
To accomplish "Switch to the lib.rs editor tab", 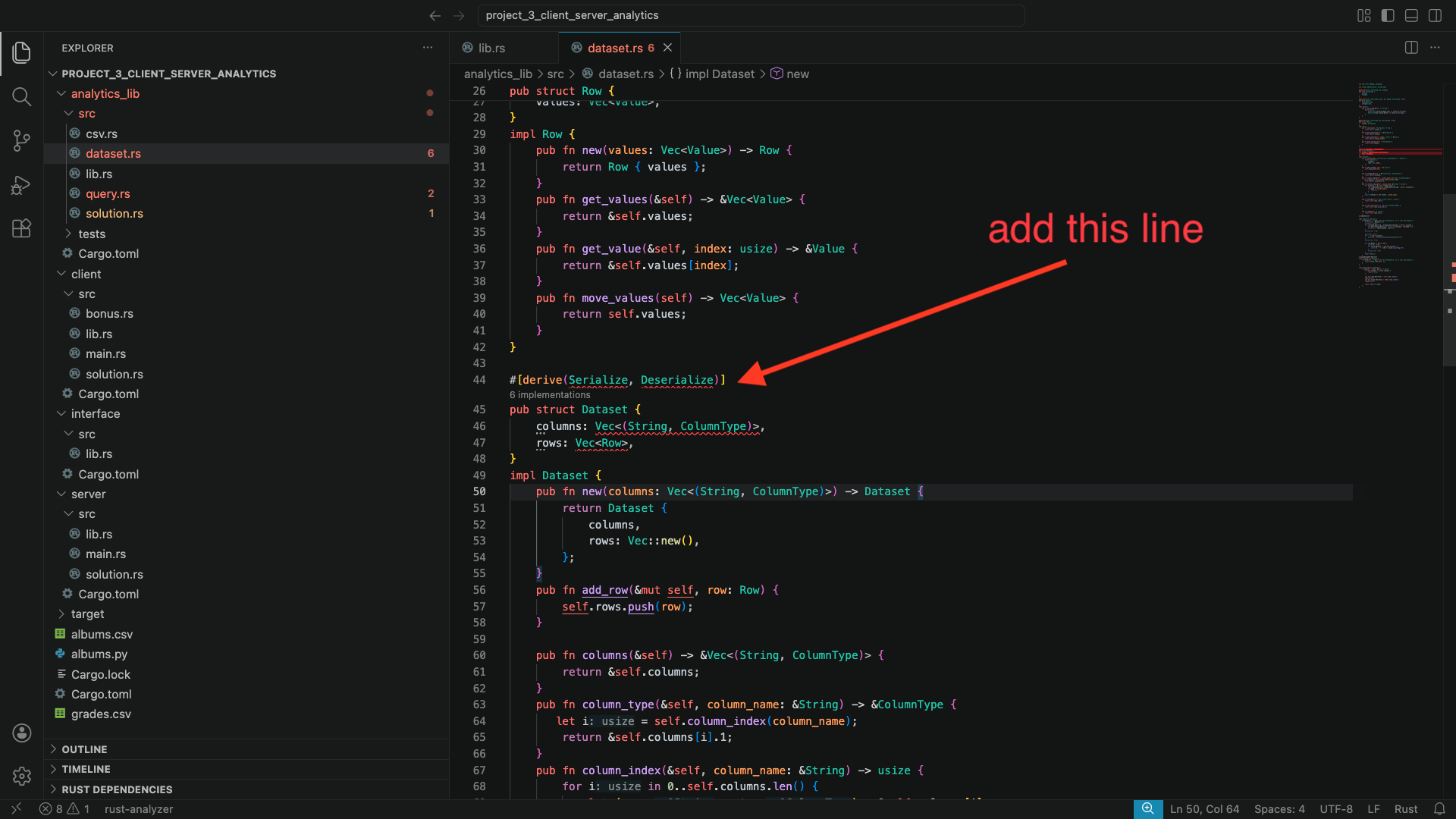I will pos(491,47).
